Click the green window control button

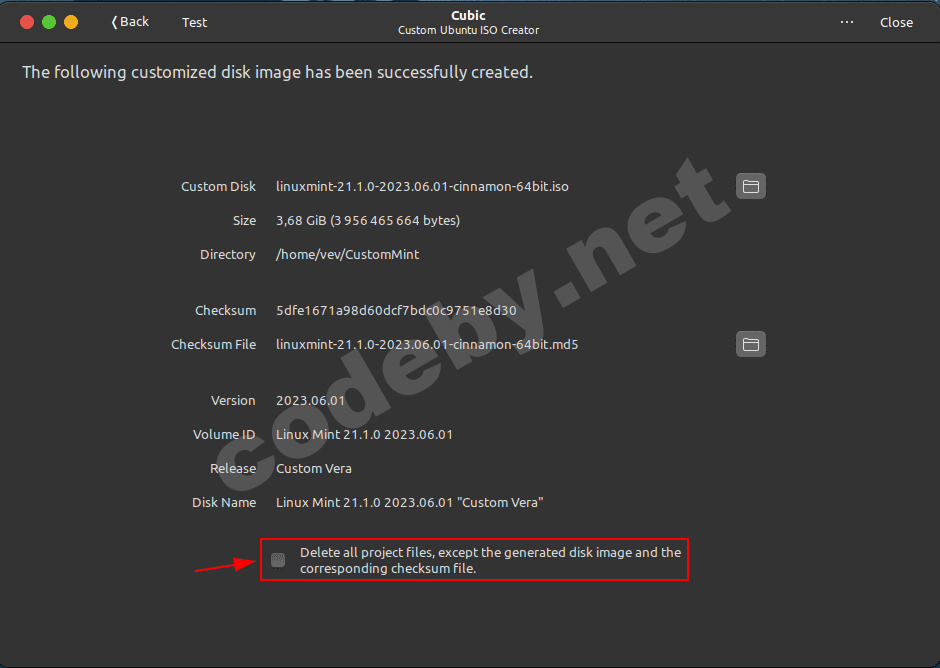click(x=49, y=22)
